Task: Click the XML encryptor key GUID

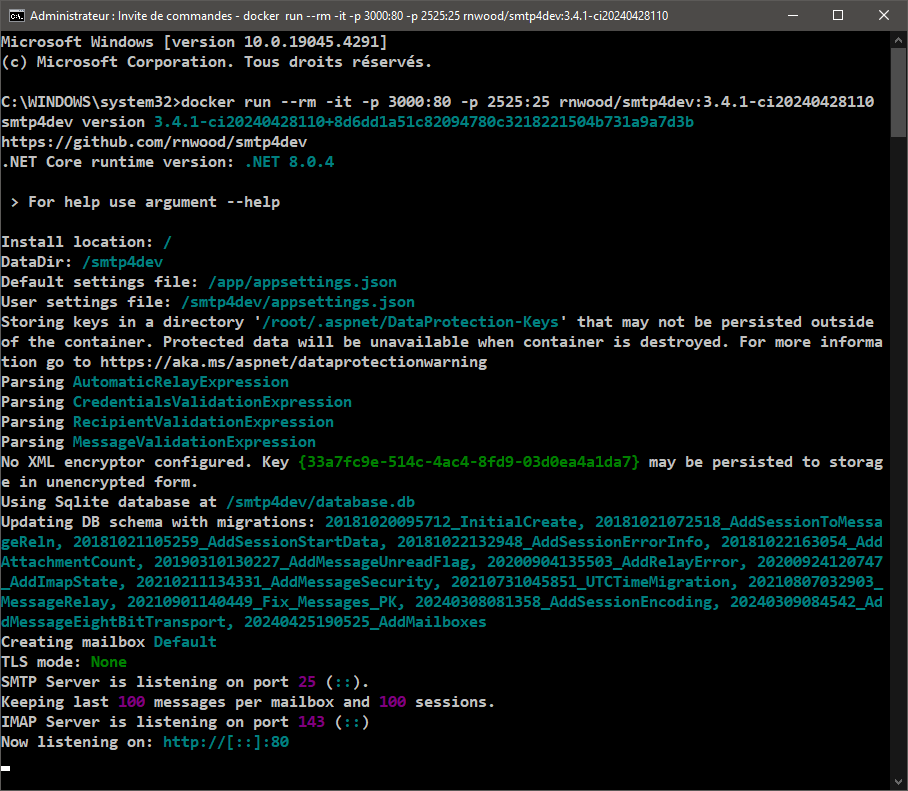Action: [x=469, y=462]
